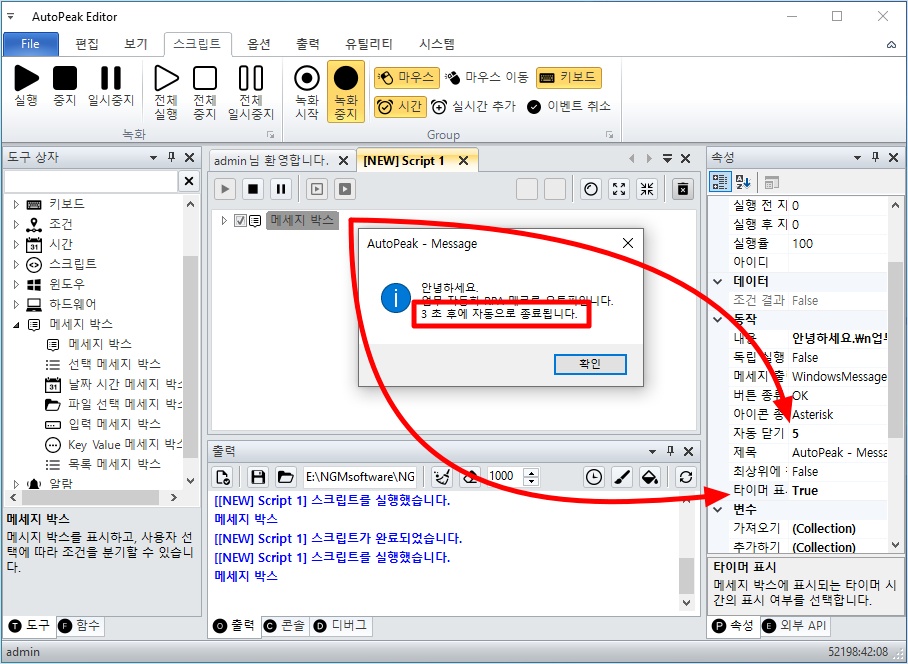Expand the 하드웨어 toolbox category
Image resolution: width=908 pixels, height=664 pixels.
tap(16, 305)
